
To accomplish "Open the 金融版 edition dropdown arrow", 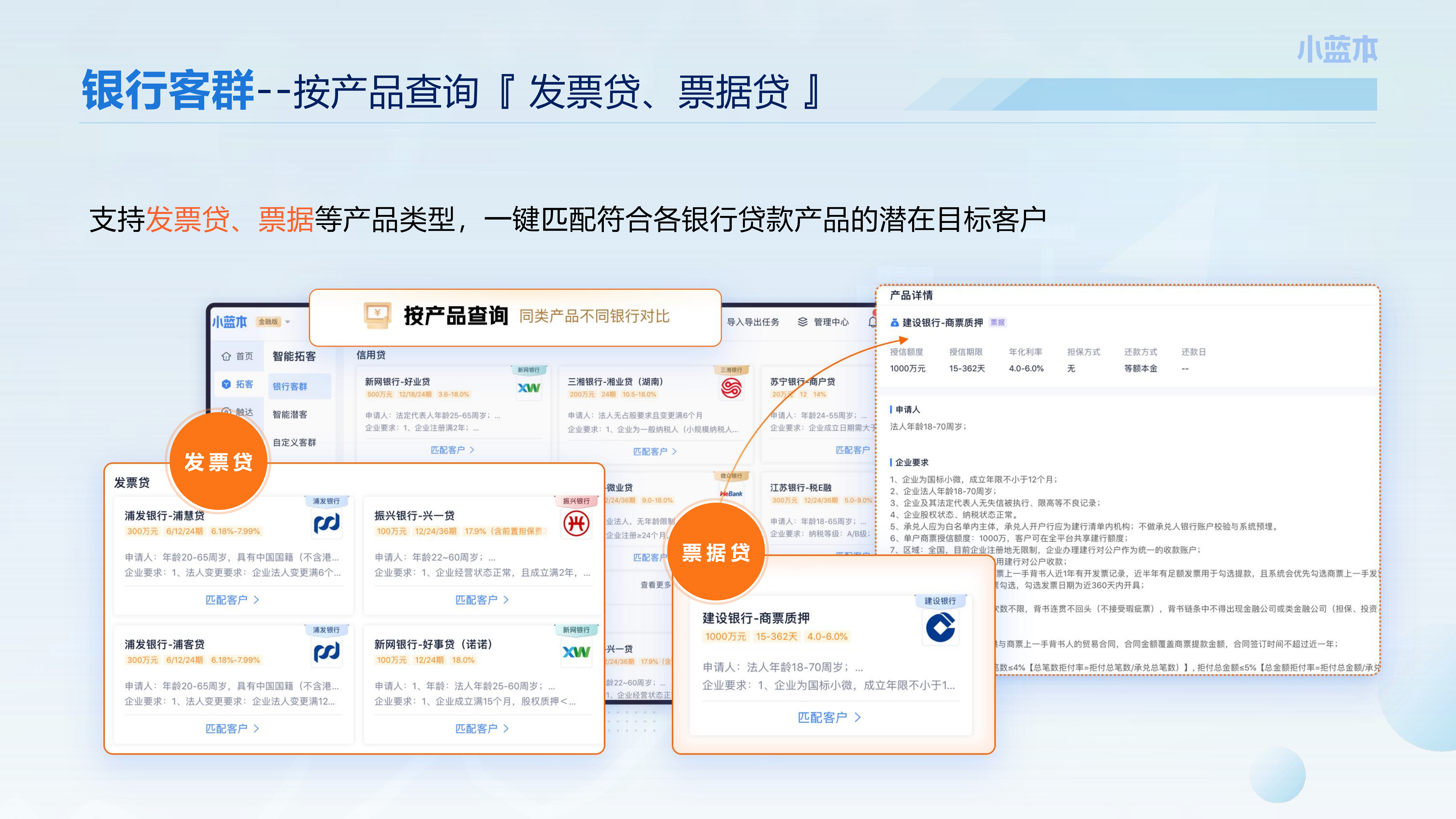I will point(288,322).
